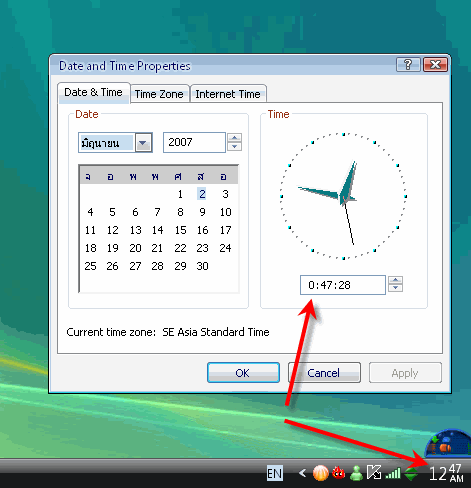Click the OK button

(x=243, y=373)
